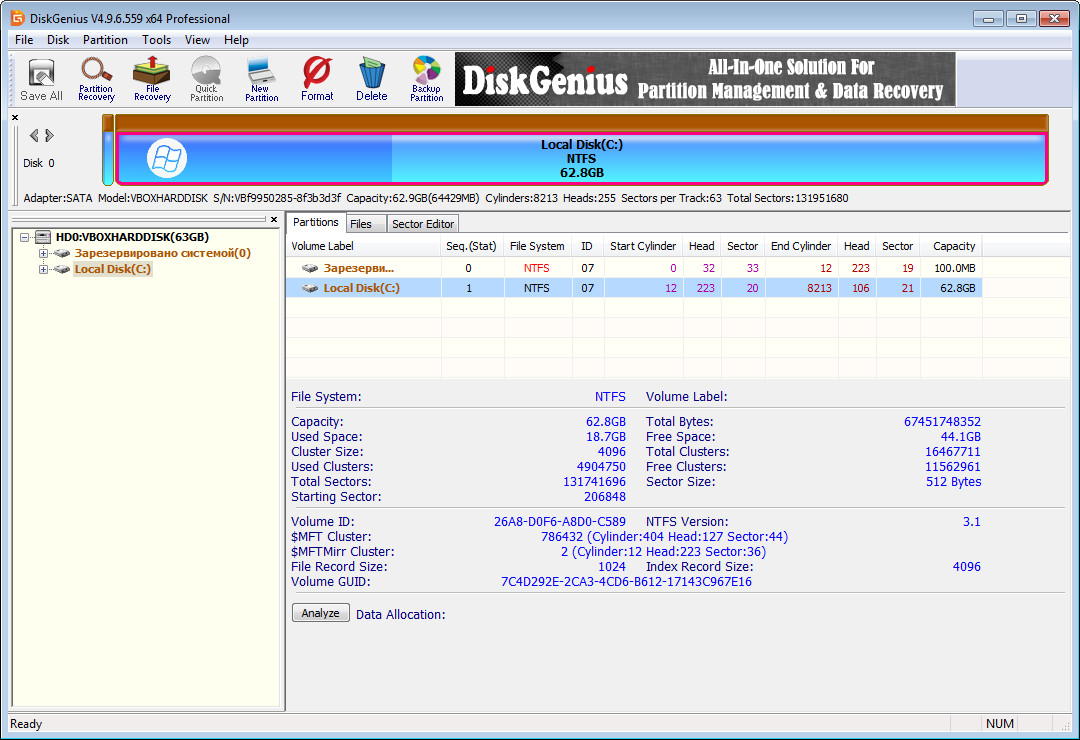Open the Tools menu
The height and width of the screenshot is (740, 1080).
point(156,40)
